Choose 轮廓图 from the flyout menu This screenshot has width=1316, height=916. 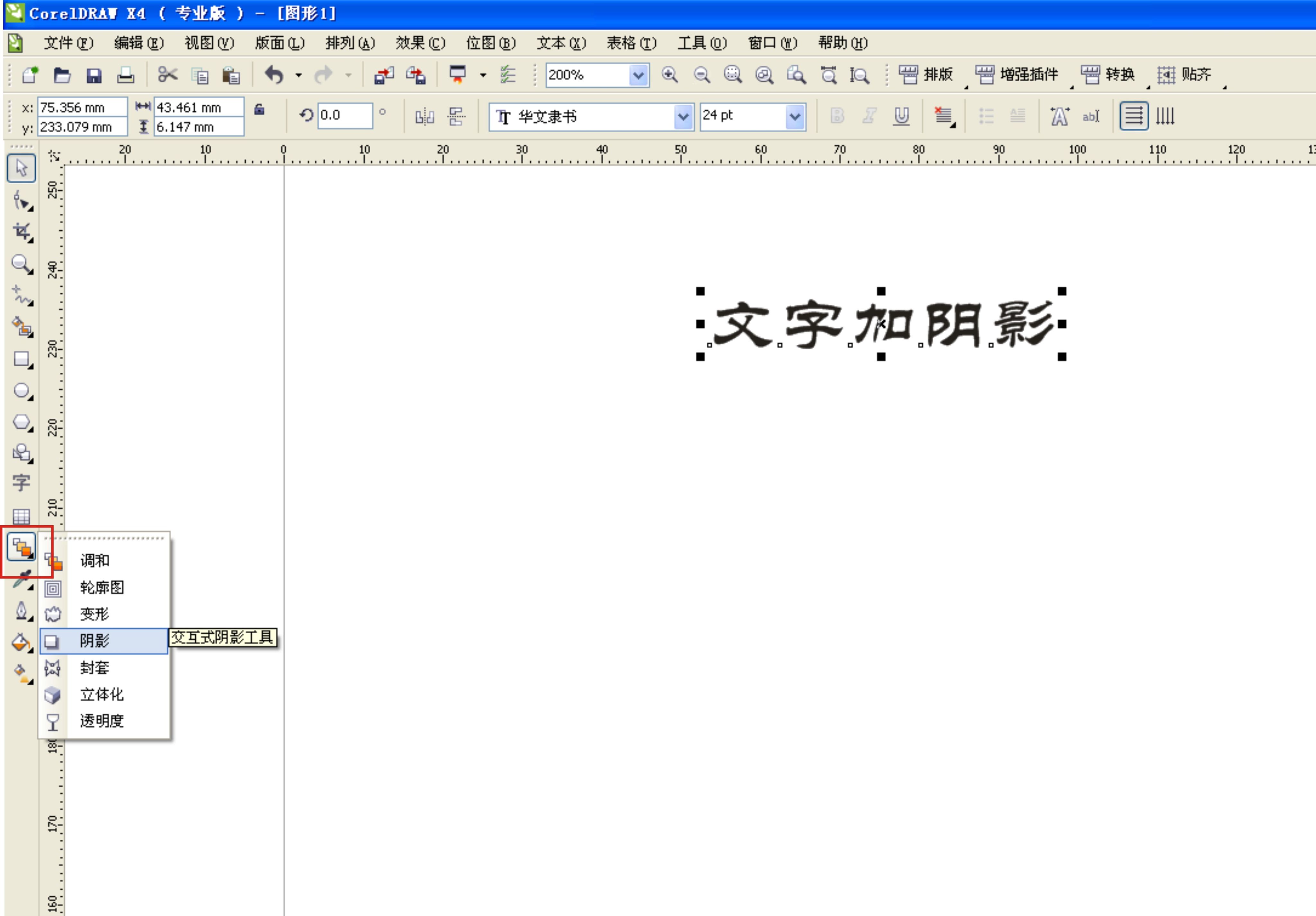pyautogui.click(x=104, y=587)
